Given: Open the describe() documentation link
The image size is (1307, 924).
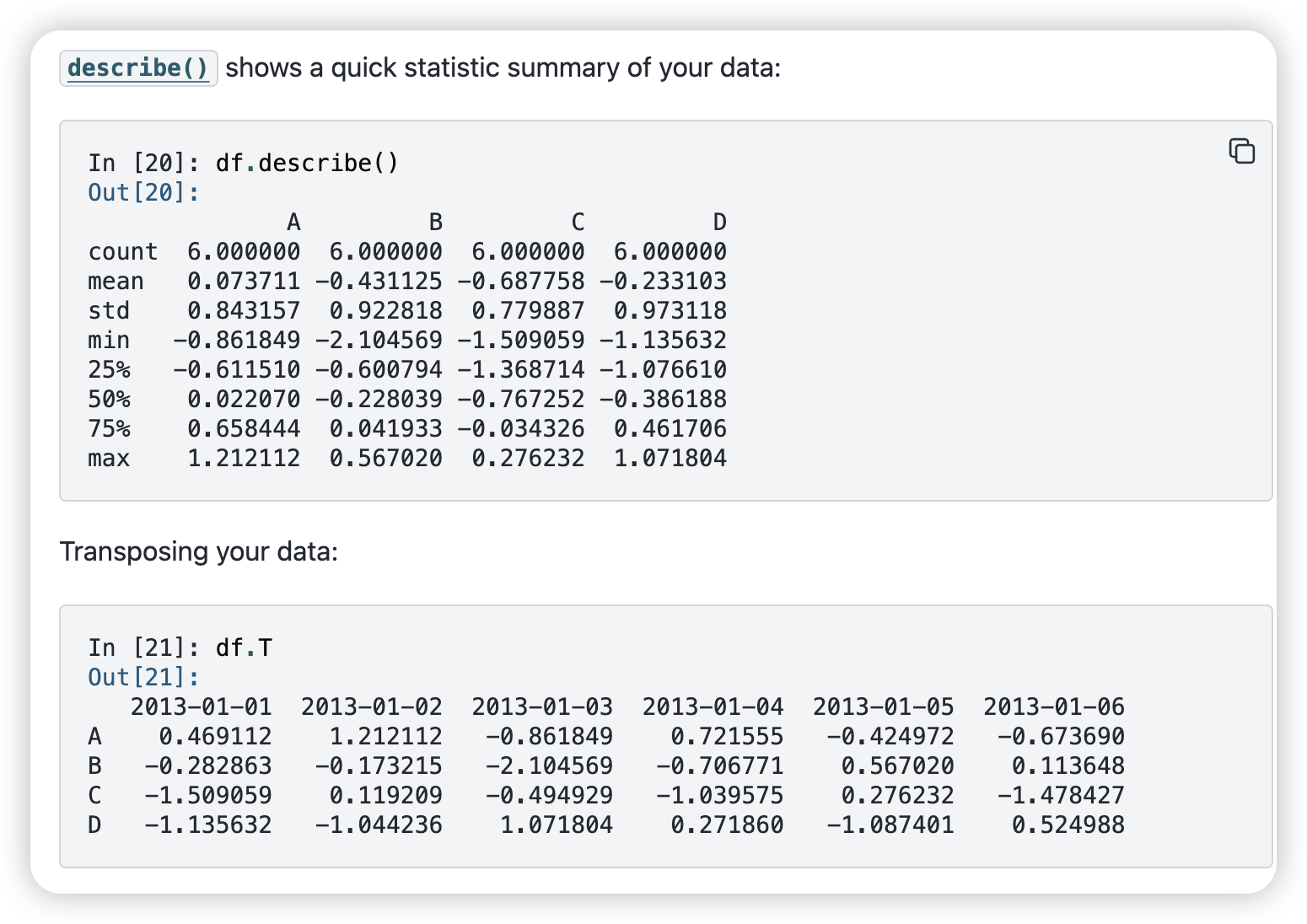Looking at the screenshot, I should pyautogui.click(x=138, y=68).
